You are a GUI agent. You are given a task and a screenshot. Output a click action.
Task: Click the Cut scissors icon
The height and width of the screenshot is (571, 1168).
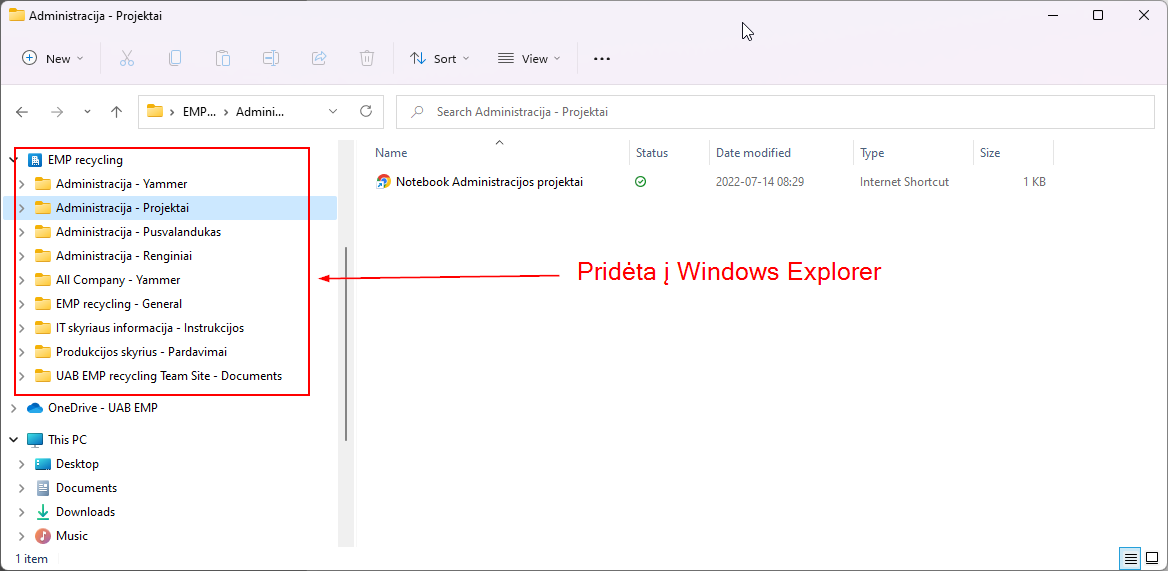[127, 58]
